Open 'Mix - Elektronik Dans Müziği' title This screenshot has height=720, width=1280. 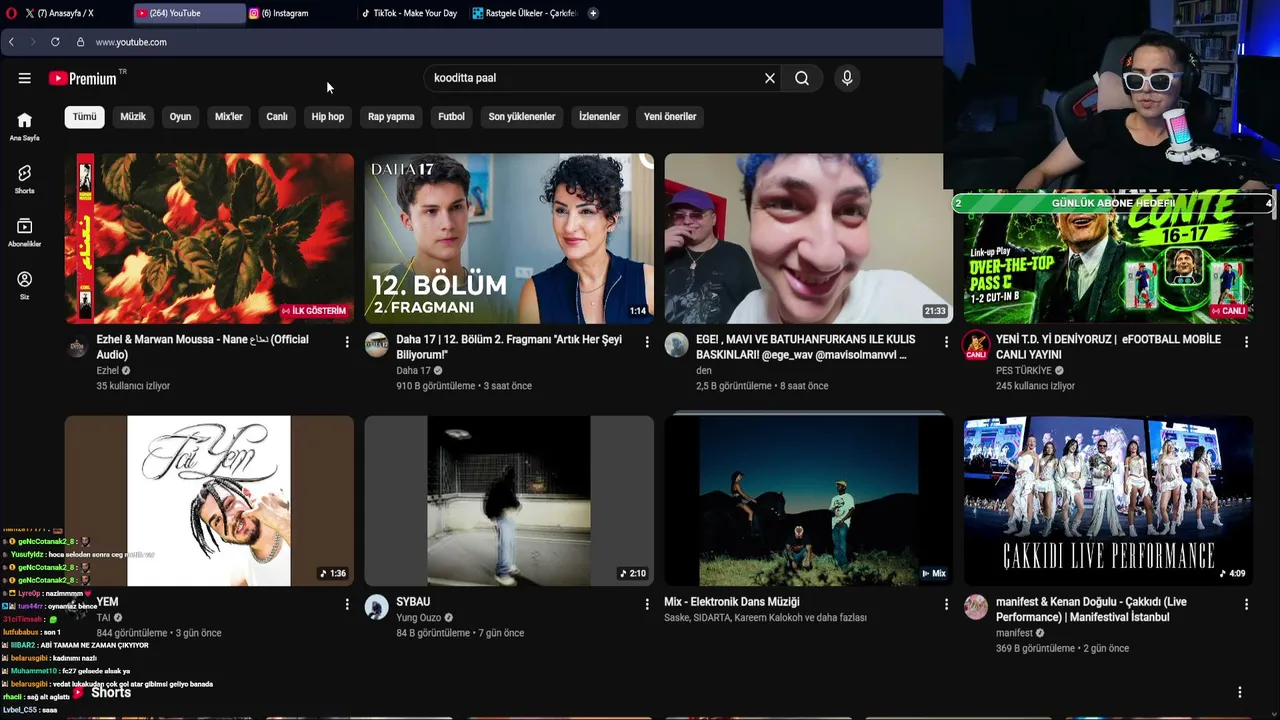(x=732, y=602)
